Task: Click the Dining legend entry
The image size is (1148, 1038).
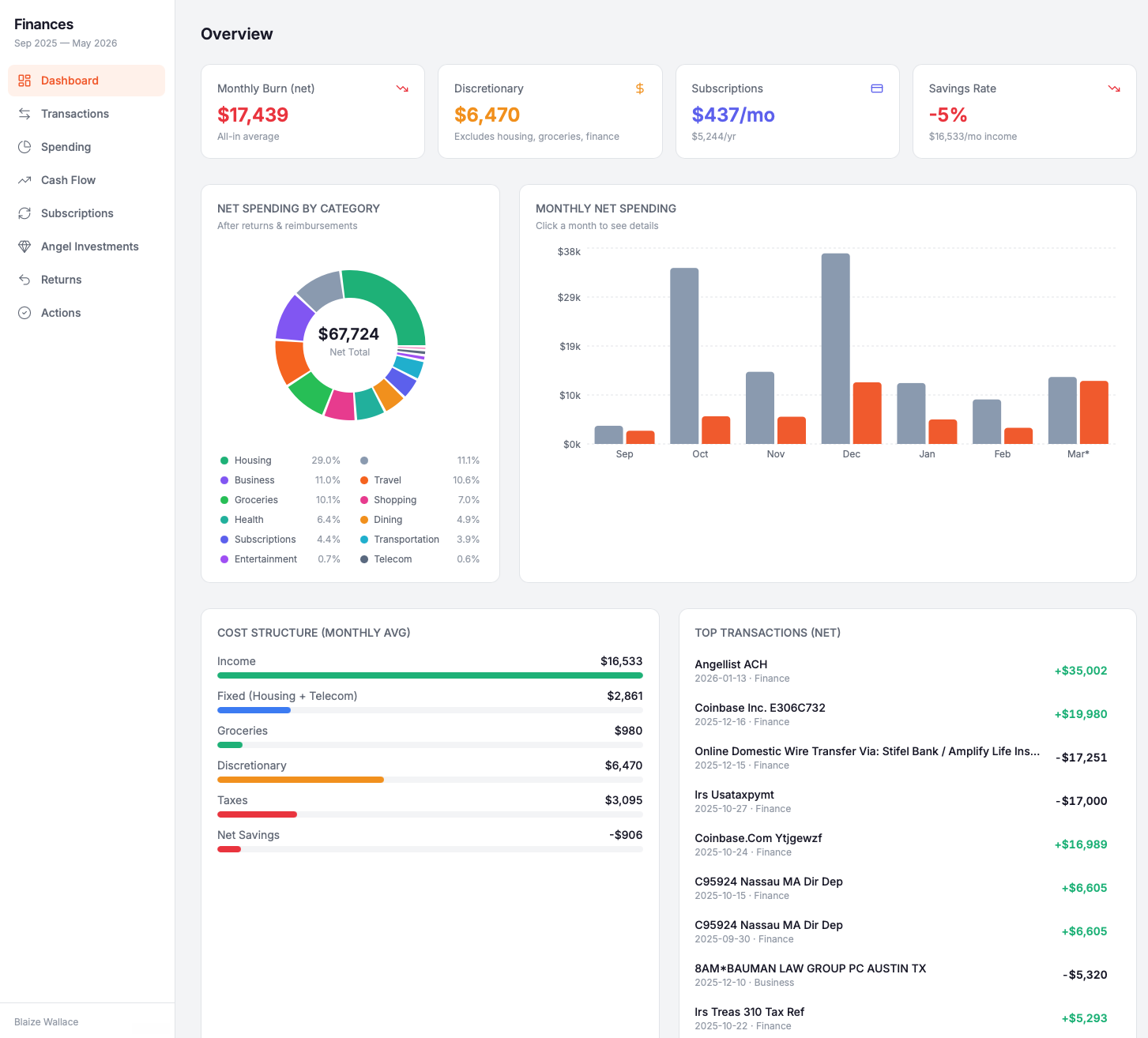Action: pos(420,520)
